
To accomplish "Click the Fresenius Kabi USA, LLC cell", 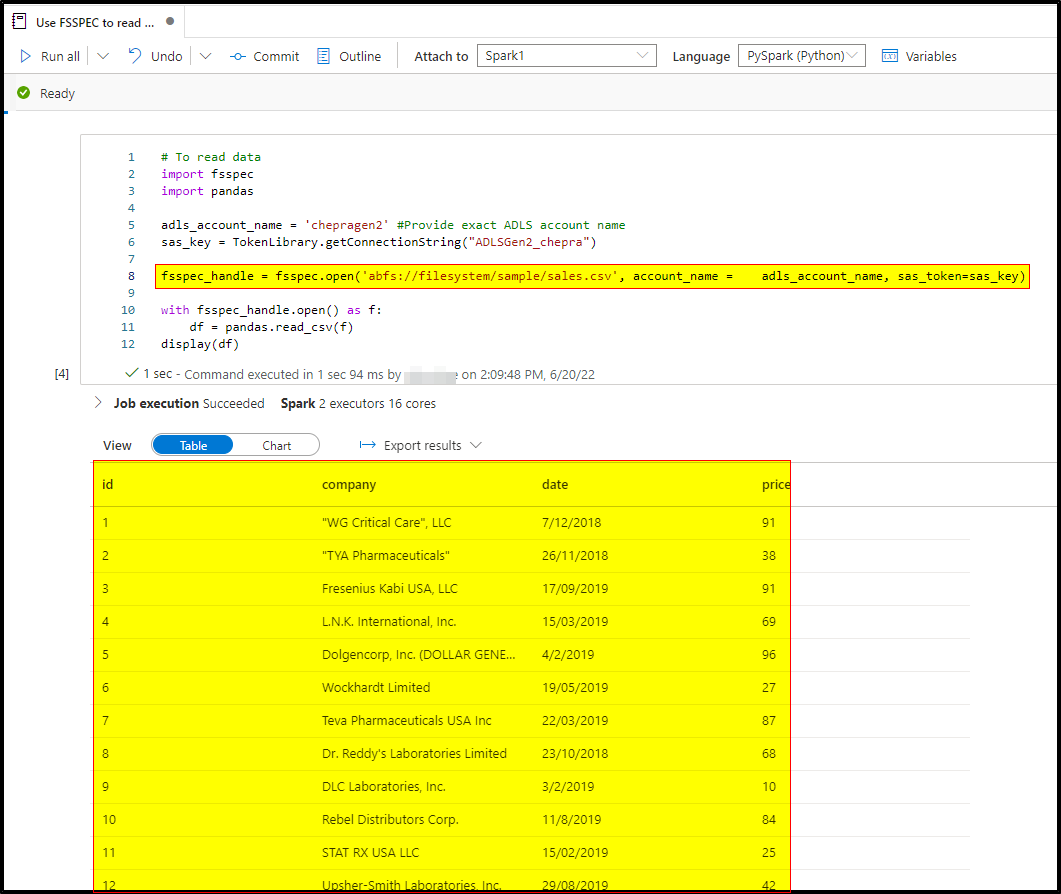I will coord(390,589).
